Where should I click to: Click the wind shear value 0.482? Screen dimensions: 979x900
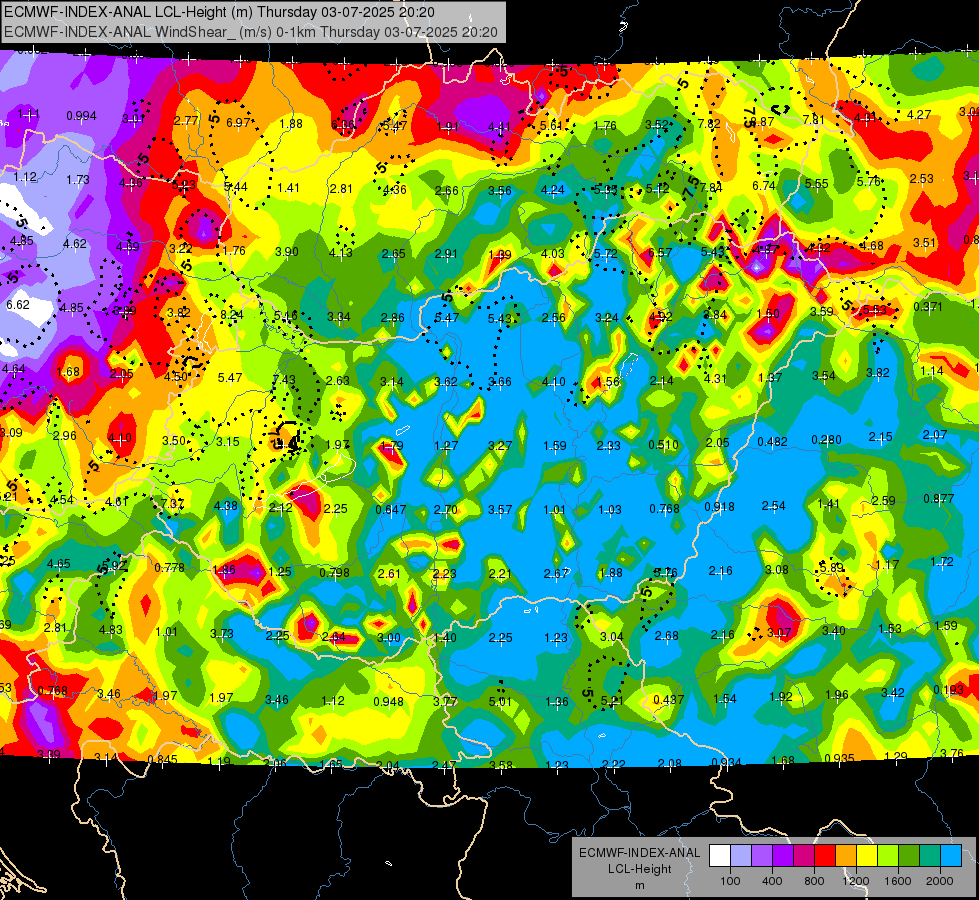pyautogui.click(x=772, y=442)
